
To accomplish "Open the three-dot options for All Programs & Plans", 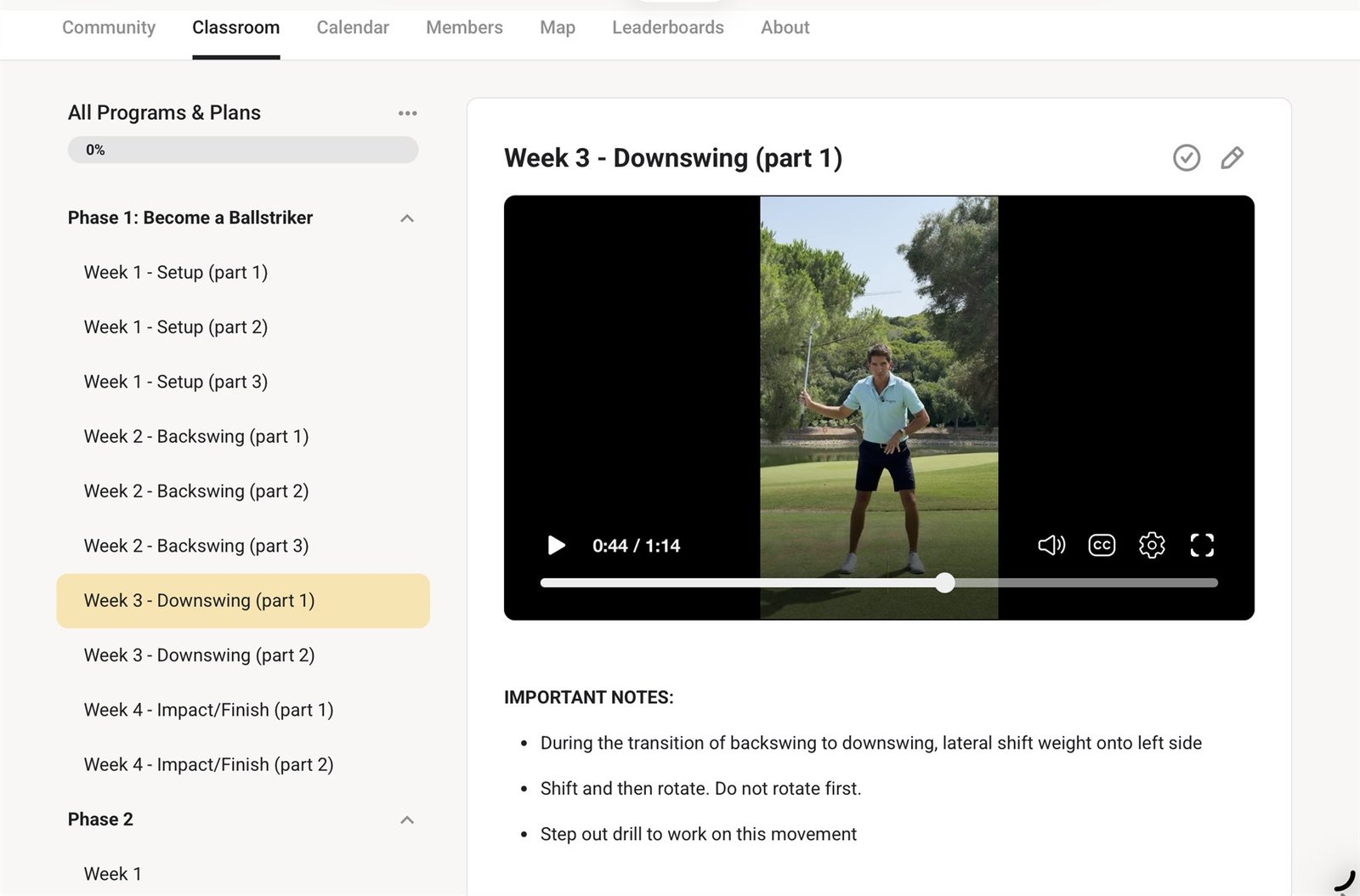I will (x=407, y=113).
